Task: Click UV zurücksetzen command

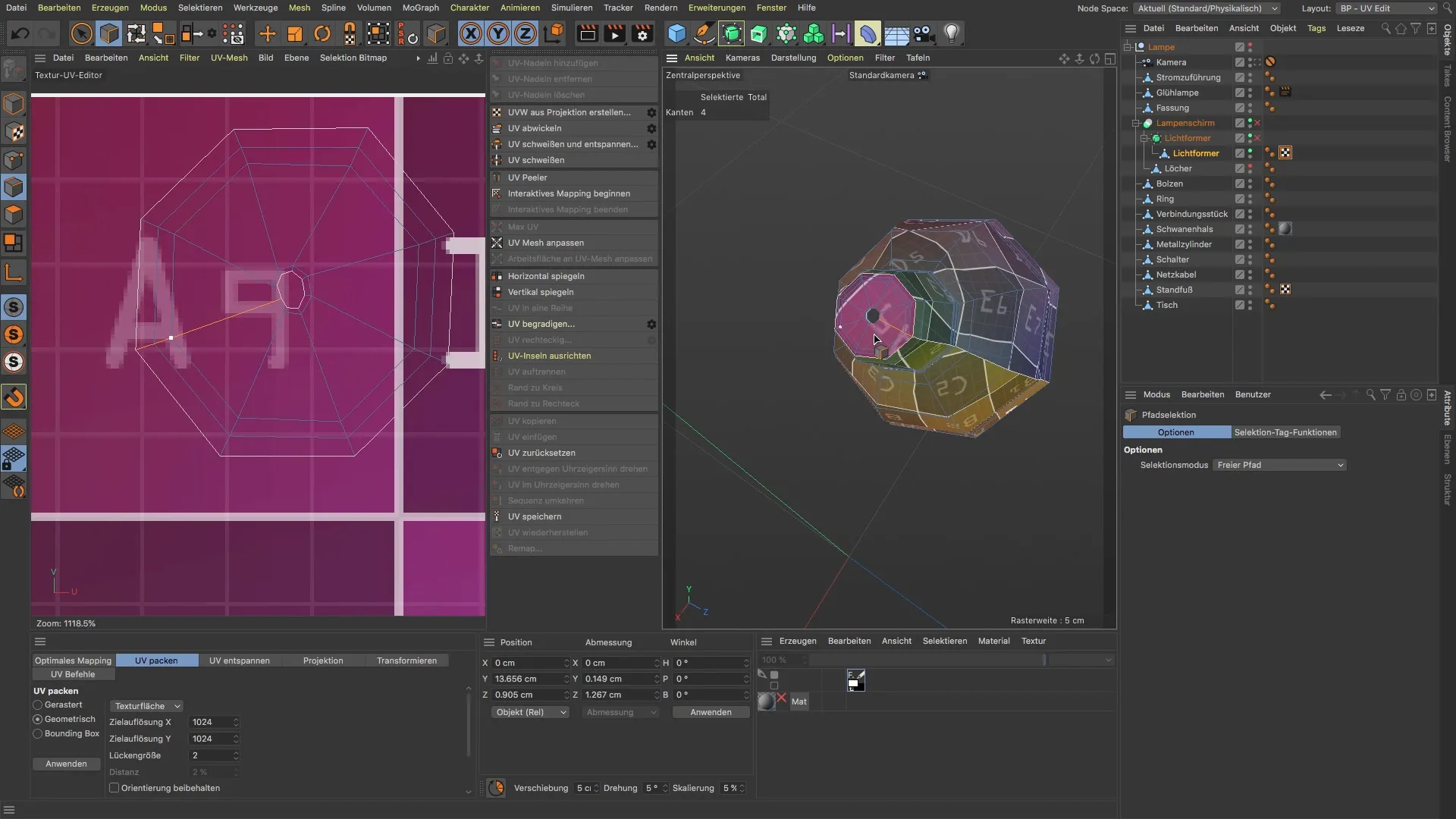Action: click(541, 453)
